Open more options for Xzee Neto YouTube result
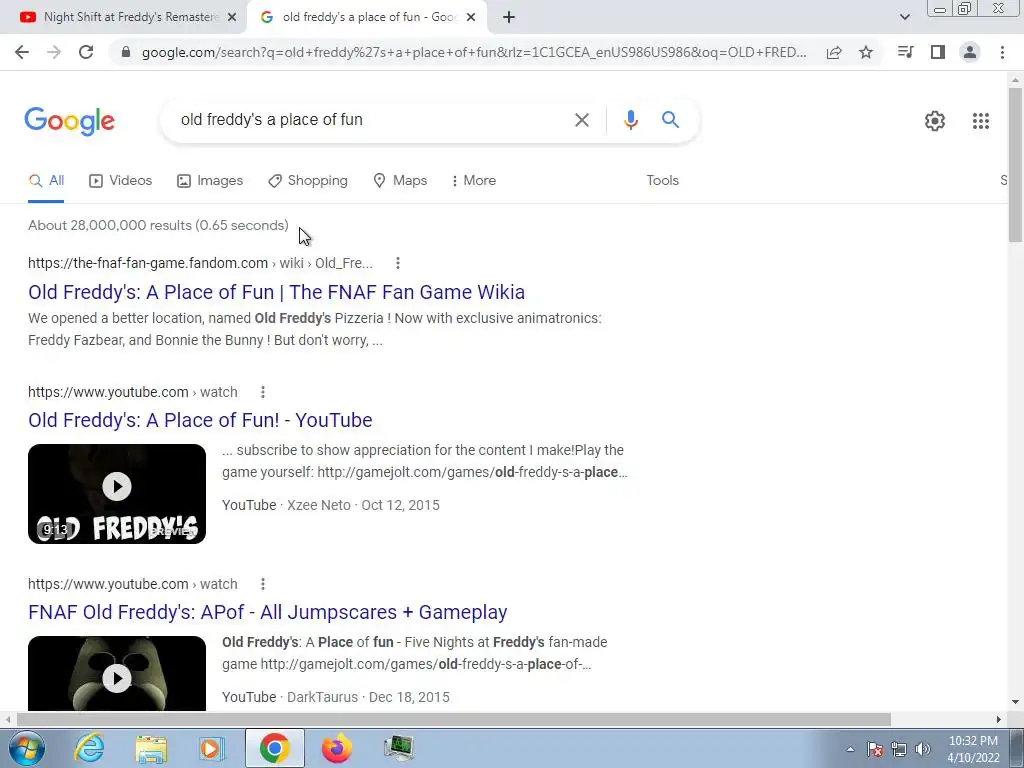The width and height of the screenshot is (1024, 768). [x=263, y=392]
